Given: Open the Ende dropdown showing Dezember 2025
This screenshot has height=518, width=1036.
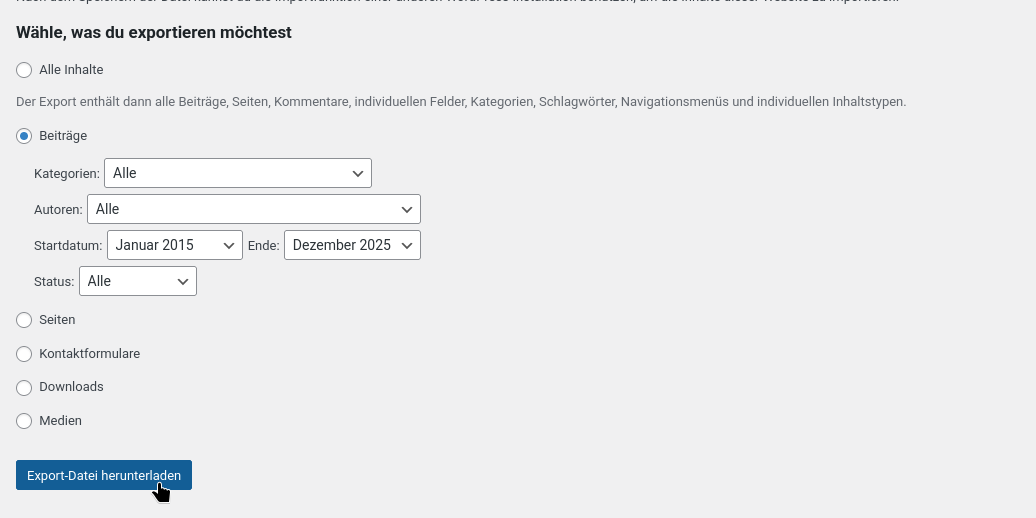Looking at the screenshot, I should click(x=352, y=245).
